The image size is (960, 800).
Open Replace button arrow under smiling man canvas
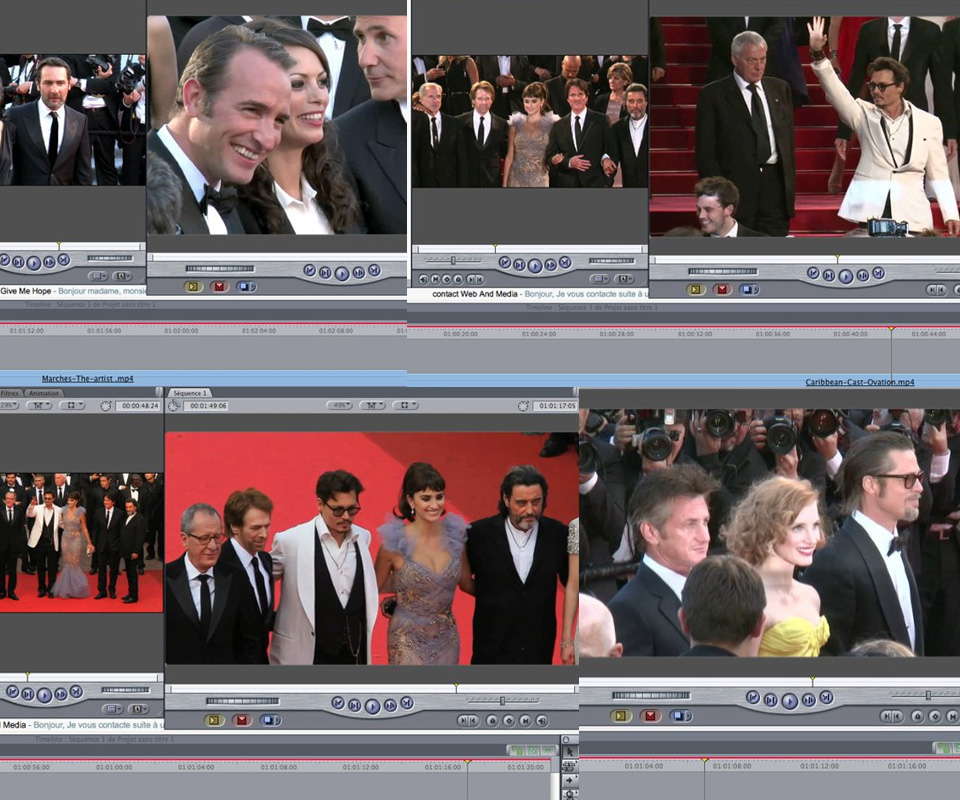pyautogui.click(x=253, y=286)
